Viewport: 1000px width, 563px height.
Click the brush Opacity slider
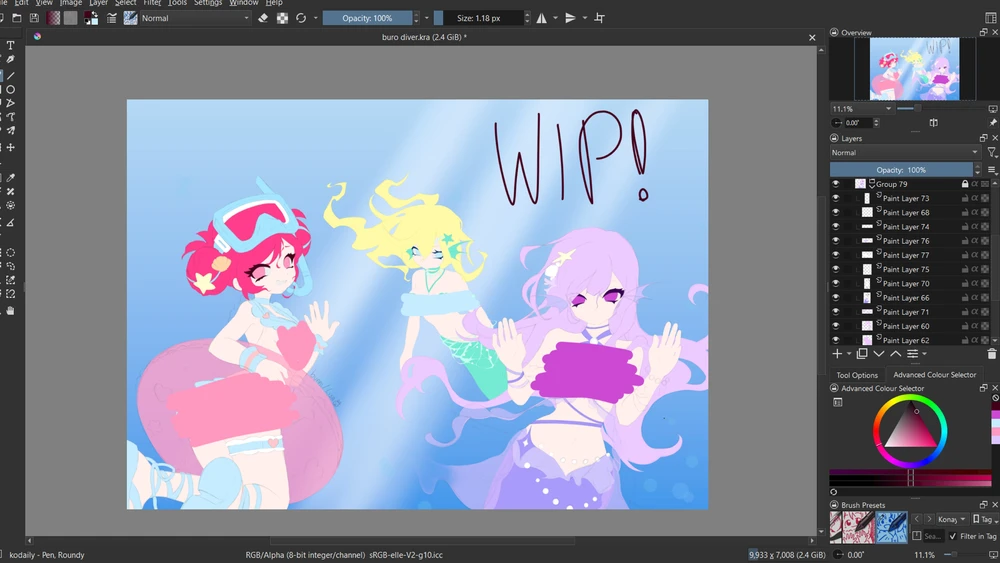368,18
